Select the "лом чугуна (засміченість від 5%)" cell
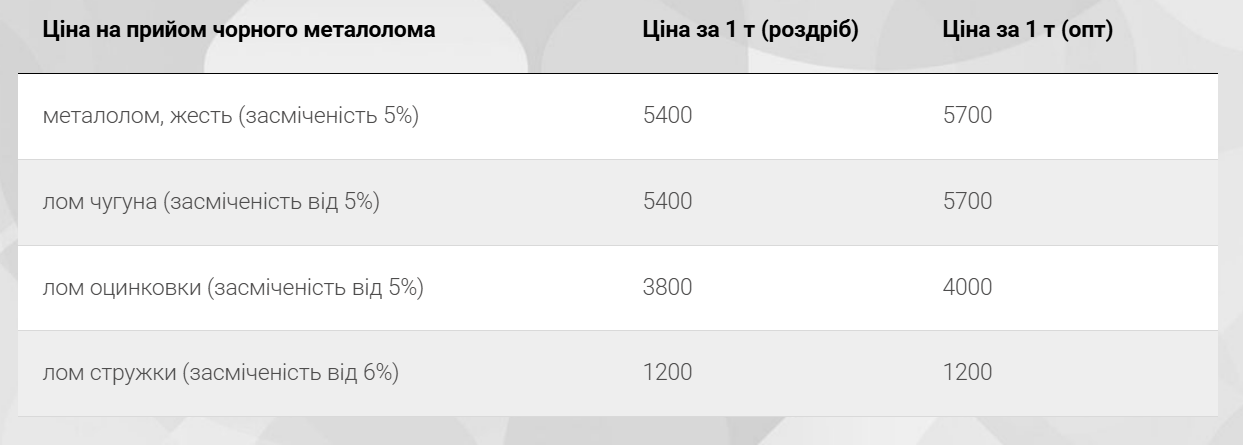The image size is (1243, 445). point(211,202)
